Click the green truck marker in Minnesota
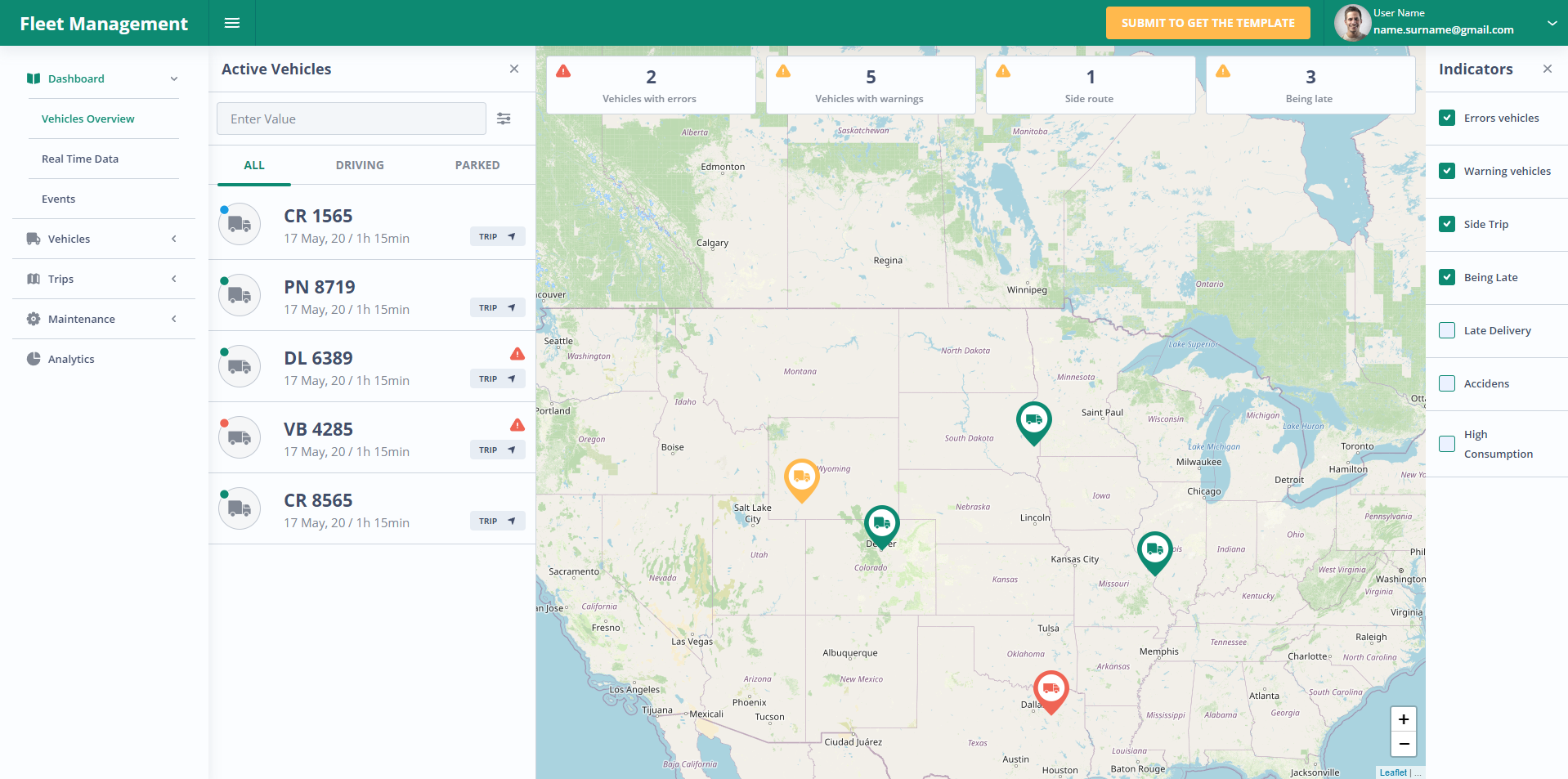Viewport: 1568px width, 779px height. [x=1034, y=423]
